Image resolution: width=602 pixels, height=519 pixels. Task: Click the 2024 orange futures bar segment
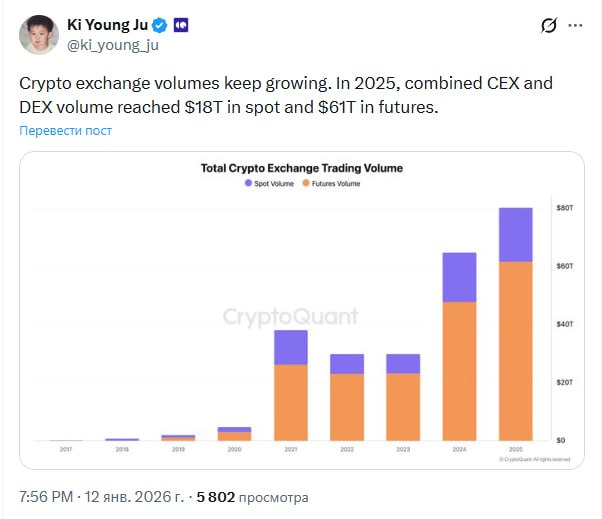point(459,370)
